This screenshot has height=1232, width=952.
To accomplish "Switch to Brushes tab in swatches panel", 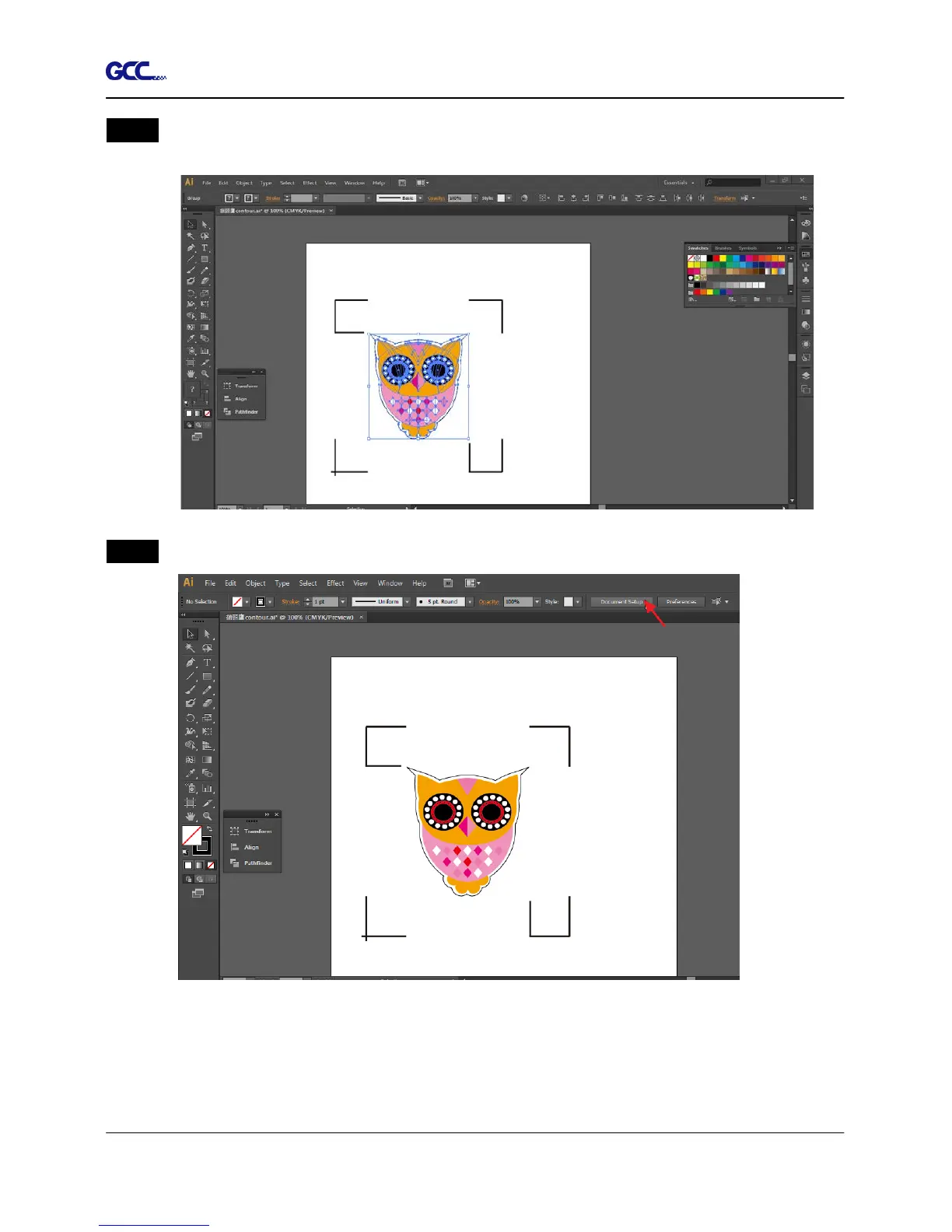I will click(723, 248).
